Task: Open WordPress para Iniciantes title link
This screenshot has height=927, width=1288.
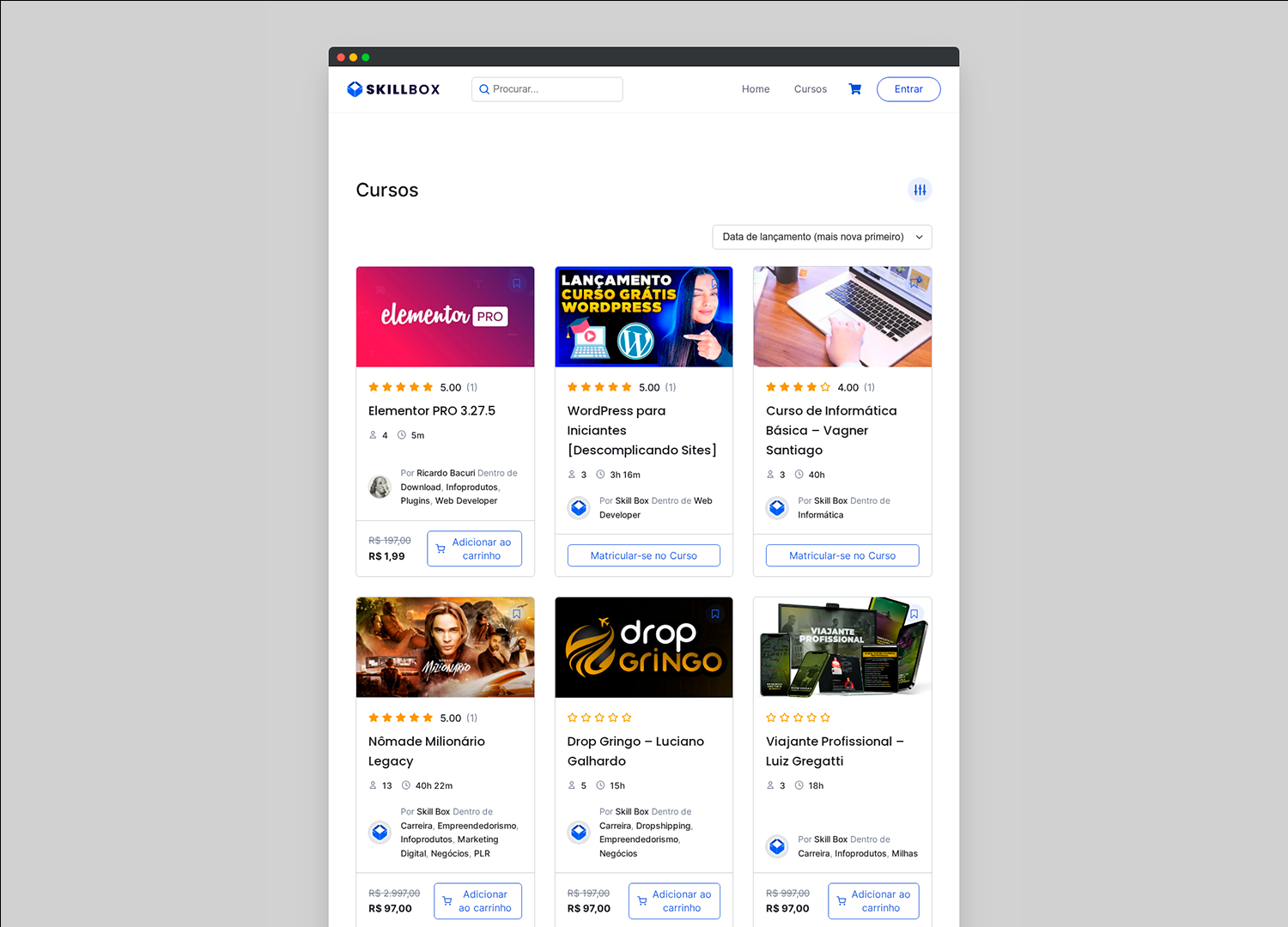Action: tap(641, 431)
